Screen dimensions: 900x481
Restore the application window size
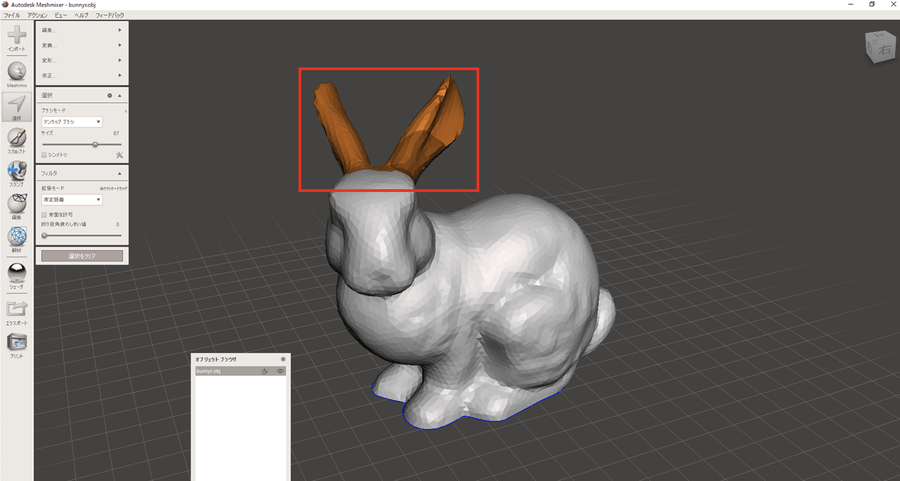pyautogui.click(x=871, y=4)
